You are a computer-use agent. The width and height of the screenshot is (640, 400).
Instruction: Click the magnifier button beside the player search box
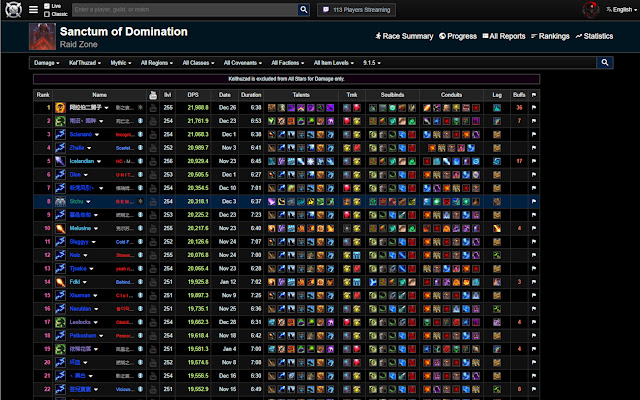point(304,9)
